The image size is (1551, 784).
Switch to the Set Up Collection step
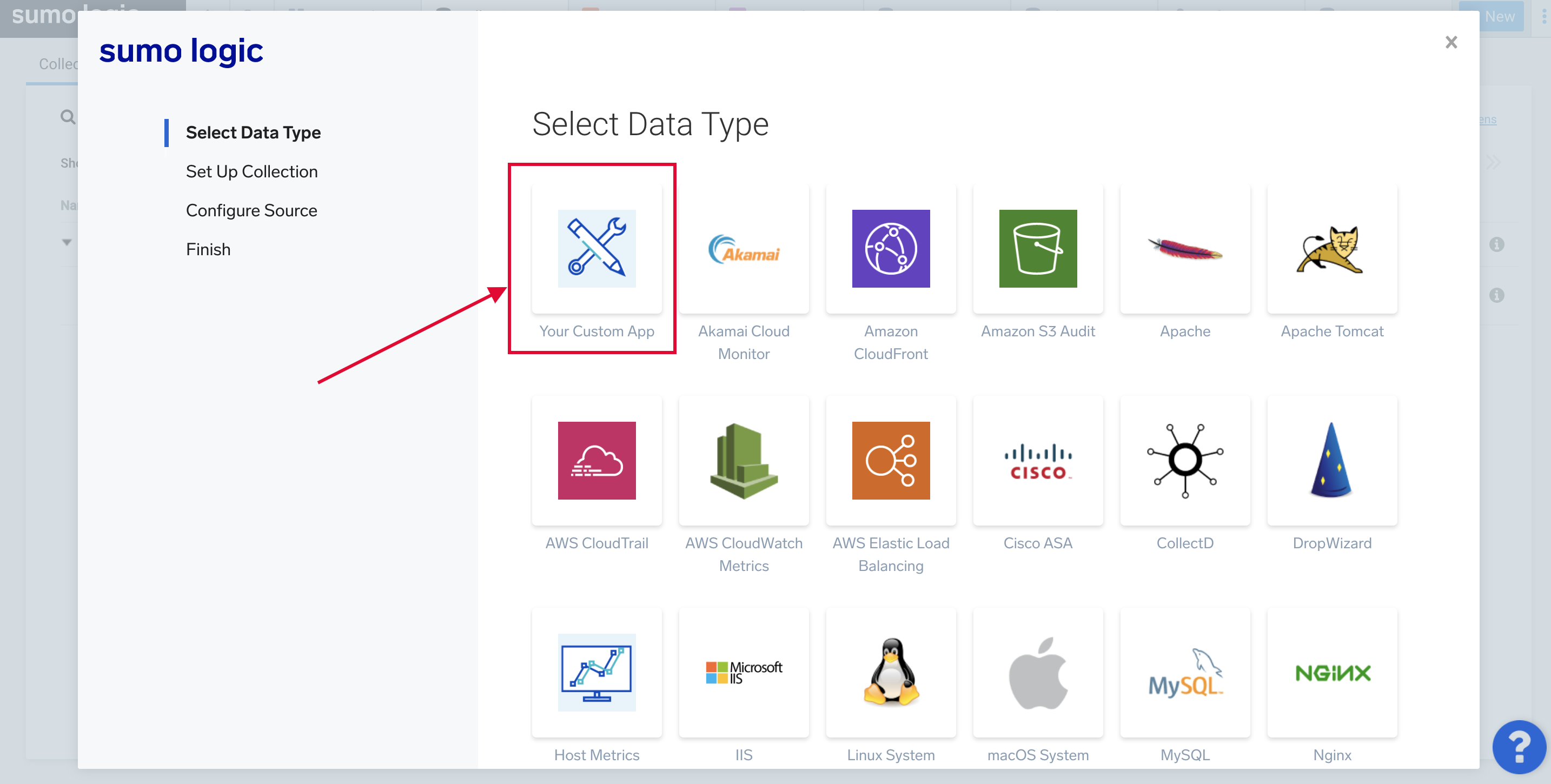tap(251, 171)
